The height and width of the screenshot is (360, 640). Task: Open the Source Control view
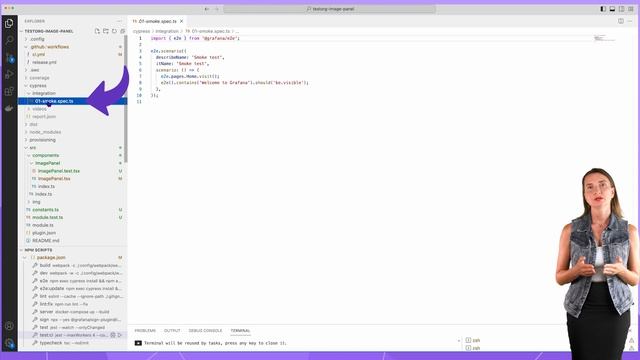9,58
